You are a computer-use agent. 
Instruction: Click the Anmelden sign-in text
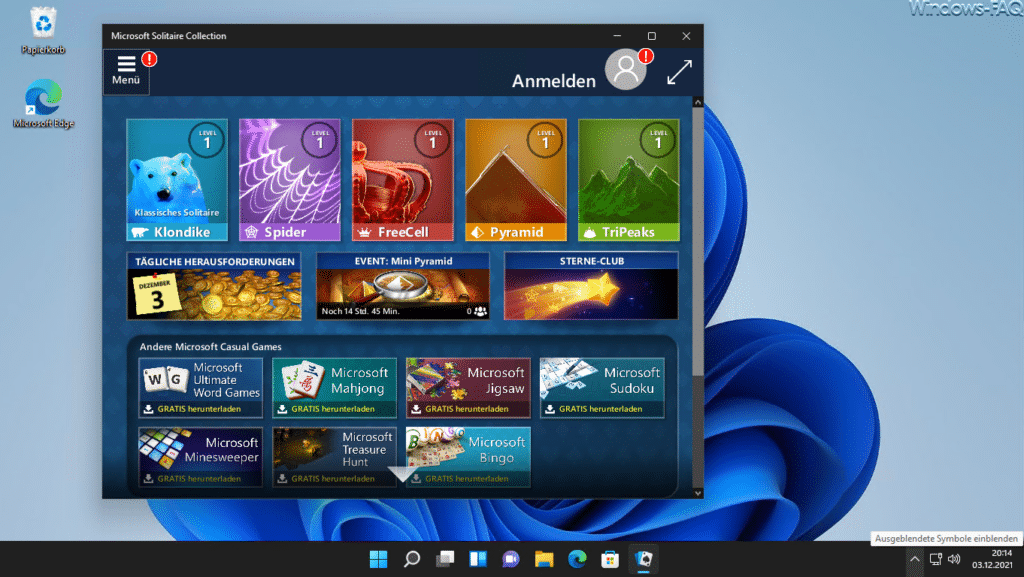point(554,81)
